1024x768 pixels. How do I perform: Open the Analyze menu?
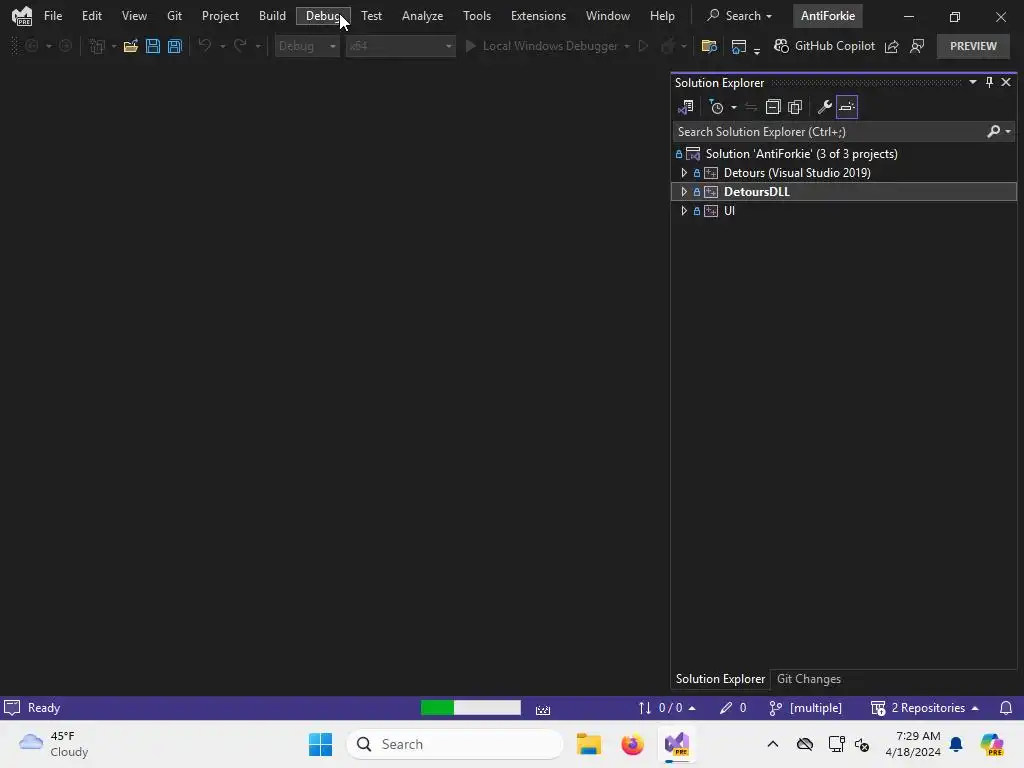423,16
